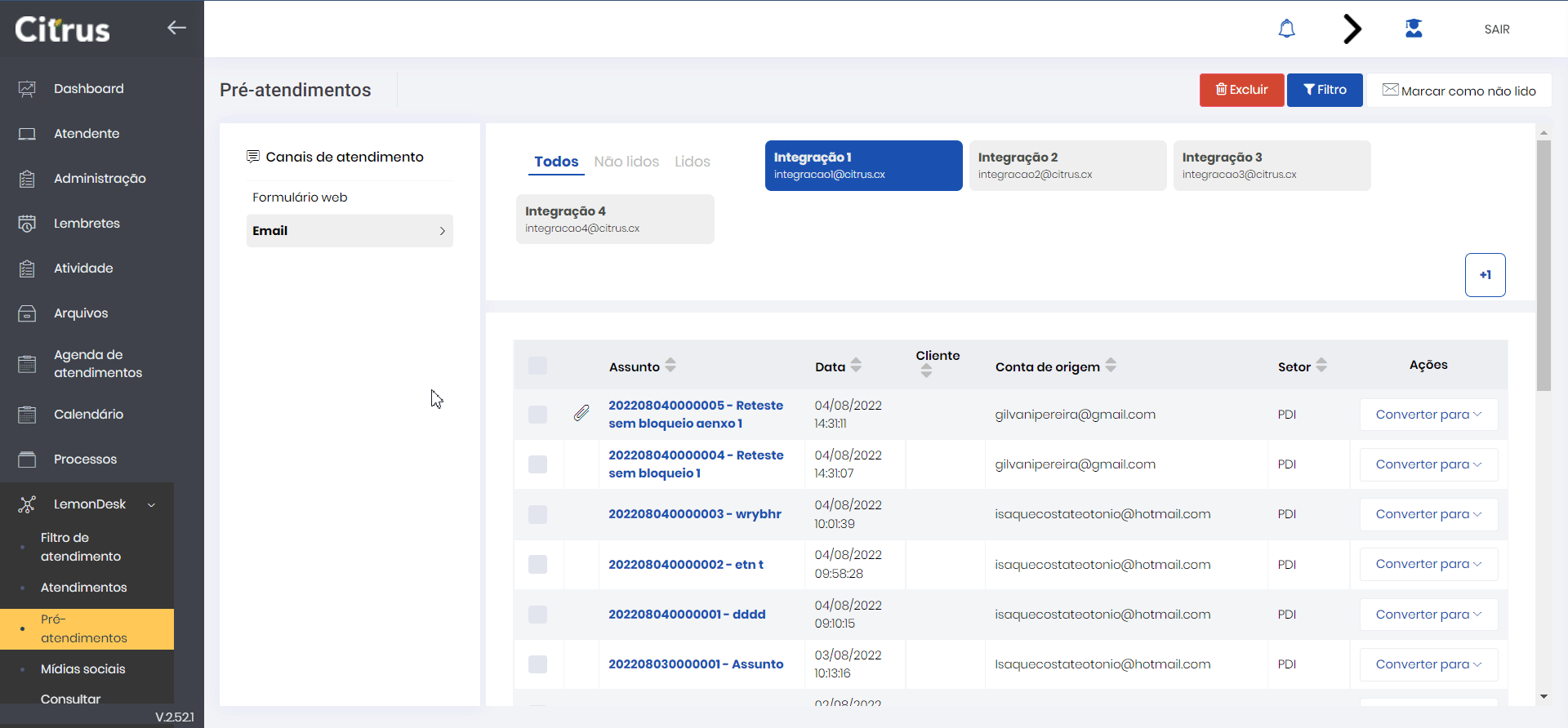The width and height of the screenshot is (1568, 728).
Task: Open the Lembretes sidebar icon
Action: pos(27,224)
